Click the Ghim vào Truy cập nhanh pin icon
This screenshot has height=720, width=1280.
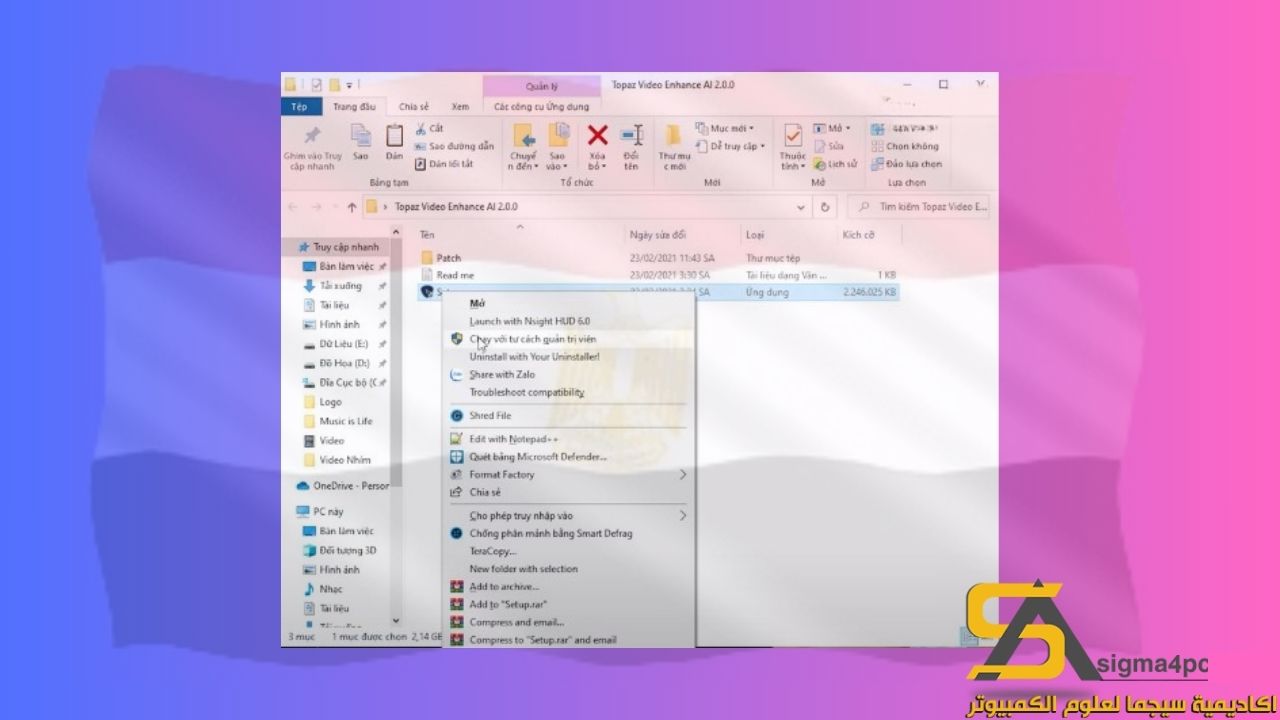pyautogui.click(x=312, y=135)
